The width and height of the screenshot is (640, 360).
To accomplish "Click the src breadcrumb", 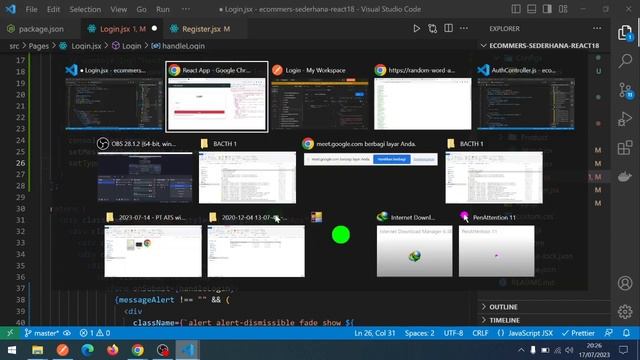I will coord(14,46).
